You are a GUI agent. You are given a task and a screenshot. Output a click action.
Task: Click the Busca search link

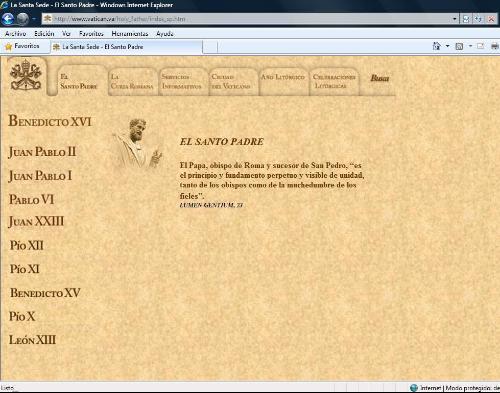pos(380,78)
